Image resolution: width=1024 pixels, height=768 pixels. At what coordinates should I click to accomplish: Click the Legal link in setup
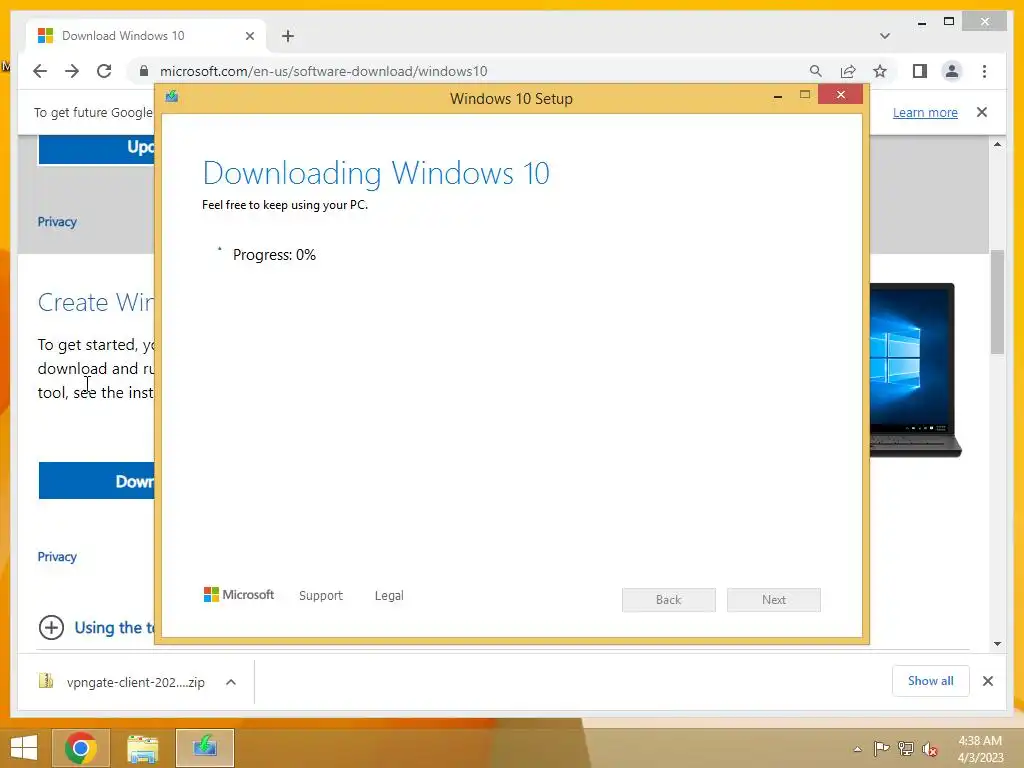[389, 596]
